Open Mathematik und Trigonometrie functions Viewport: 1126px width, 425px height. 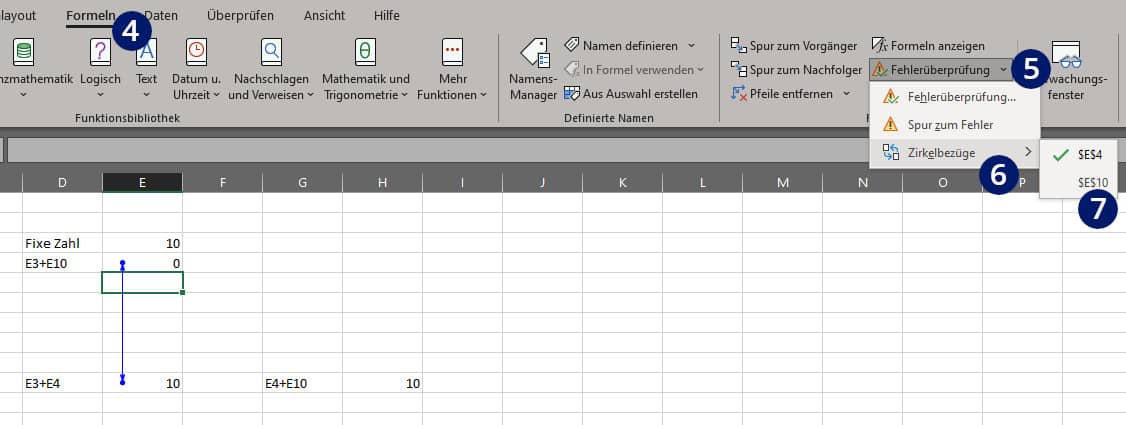(366, 69)
